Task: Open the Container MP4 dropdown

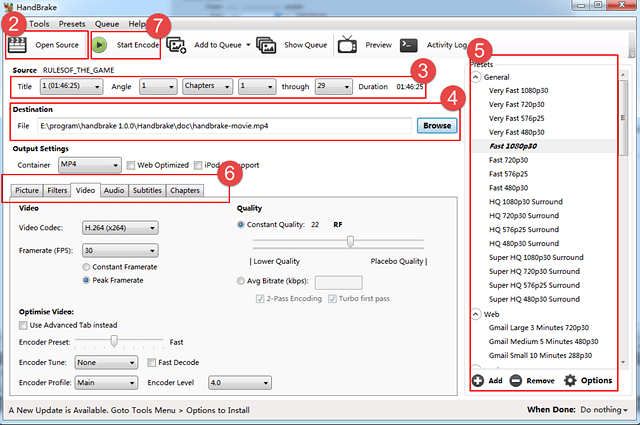Action: 90,165
